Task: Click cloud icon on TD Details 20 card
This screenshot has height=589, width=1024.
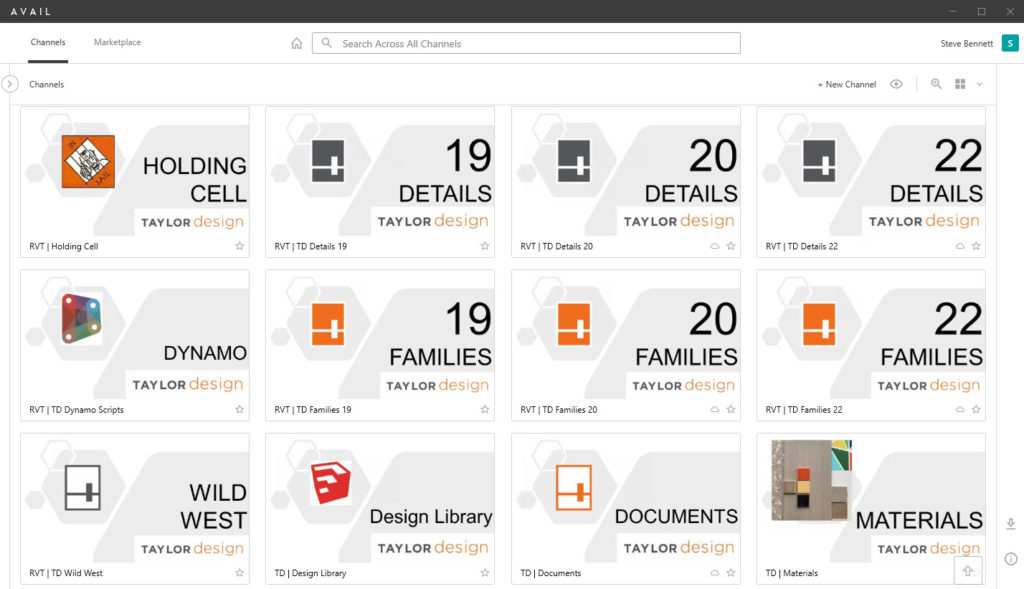Action: click(x=714, y=246)
